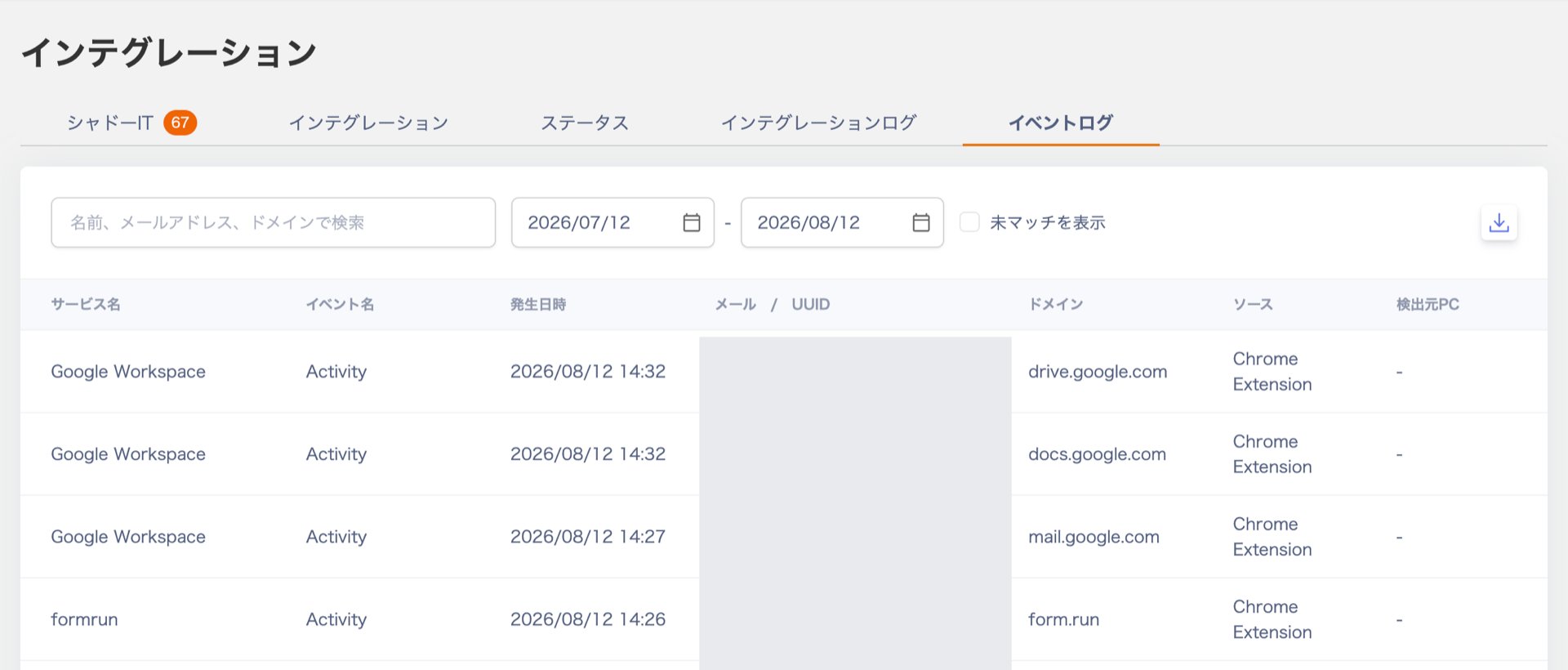Select the formrun service name cell
Viewport: 1568px width, 670px height.
click(84, 619)
